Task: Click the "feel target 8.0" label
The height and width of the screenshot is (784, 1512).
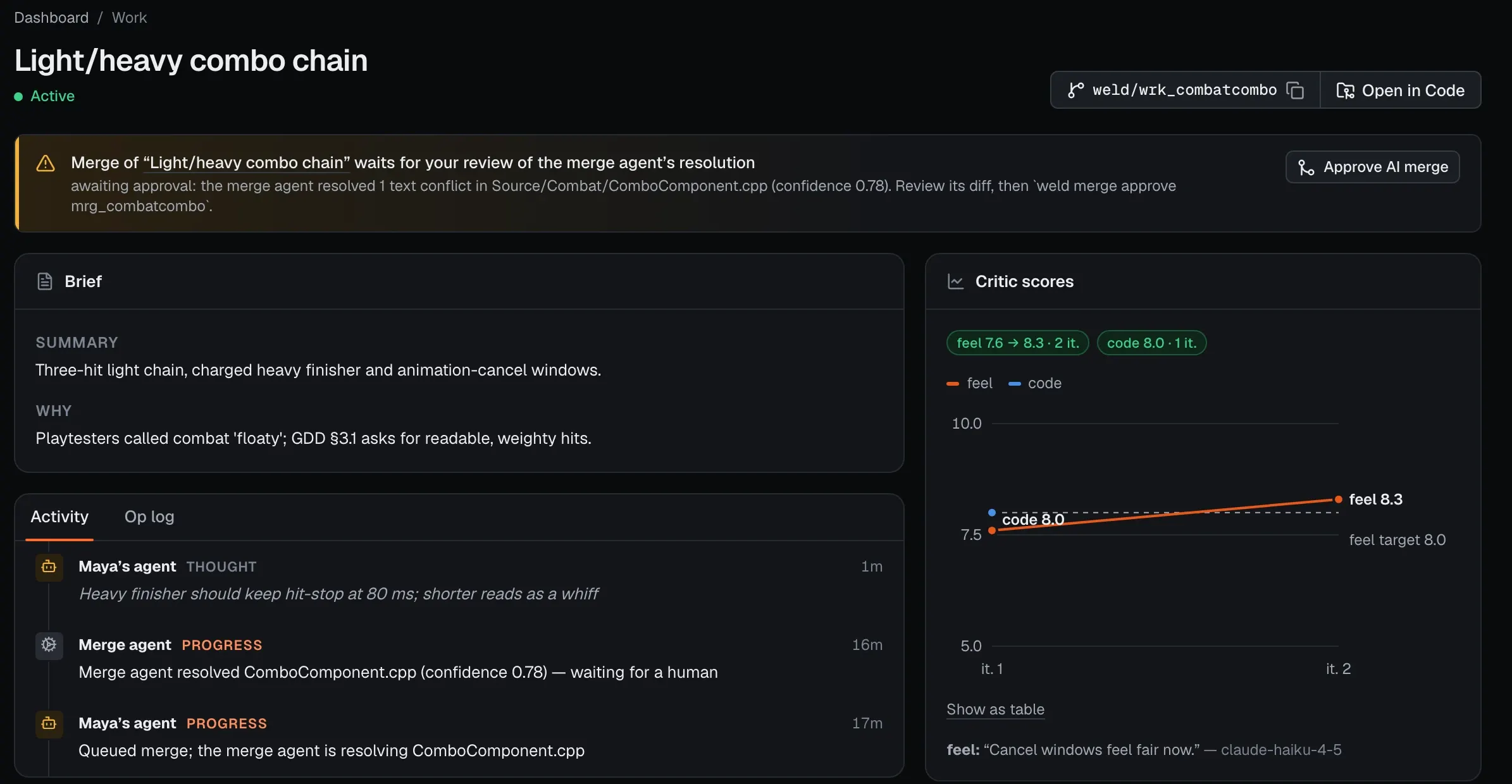Action: coord(1397,540)
